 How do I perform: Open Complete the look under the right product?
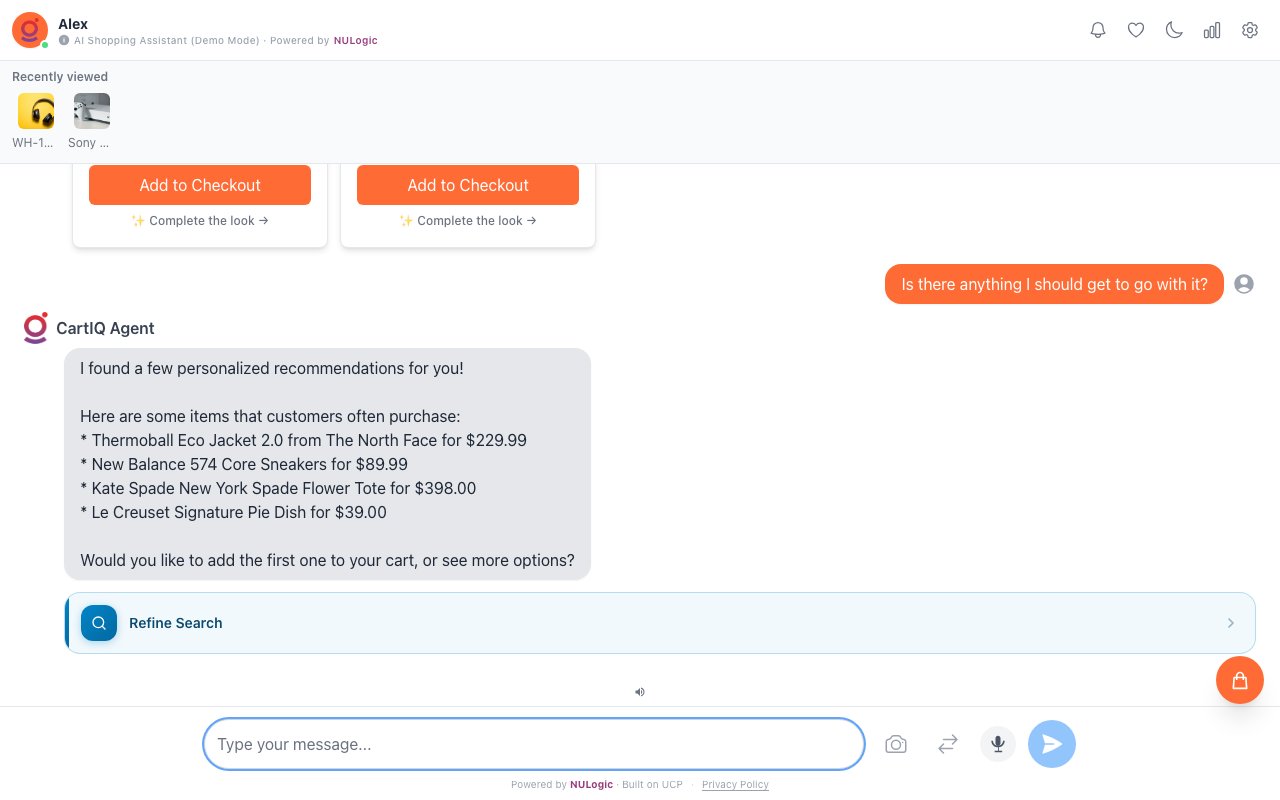[x=468, y=221]
